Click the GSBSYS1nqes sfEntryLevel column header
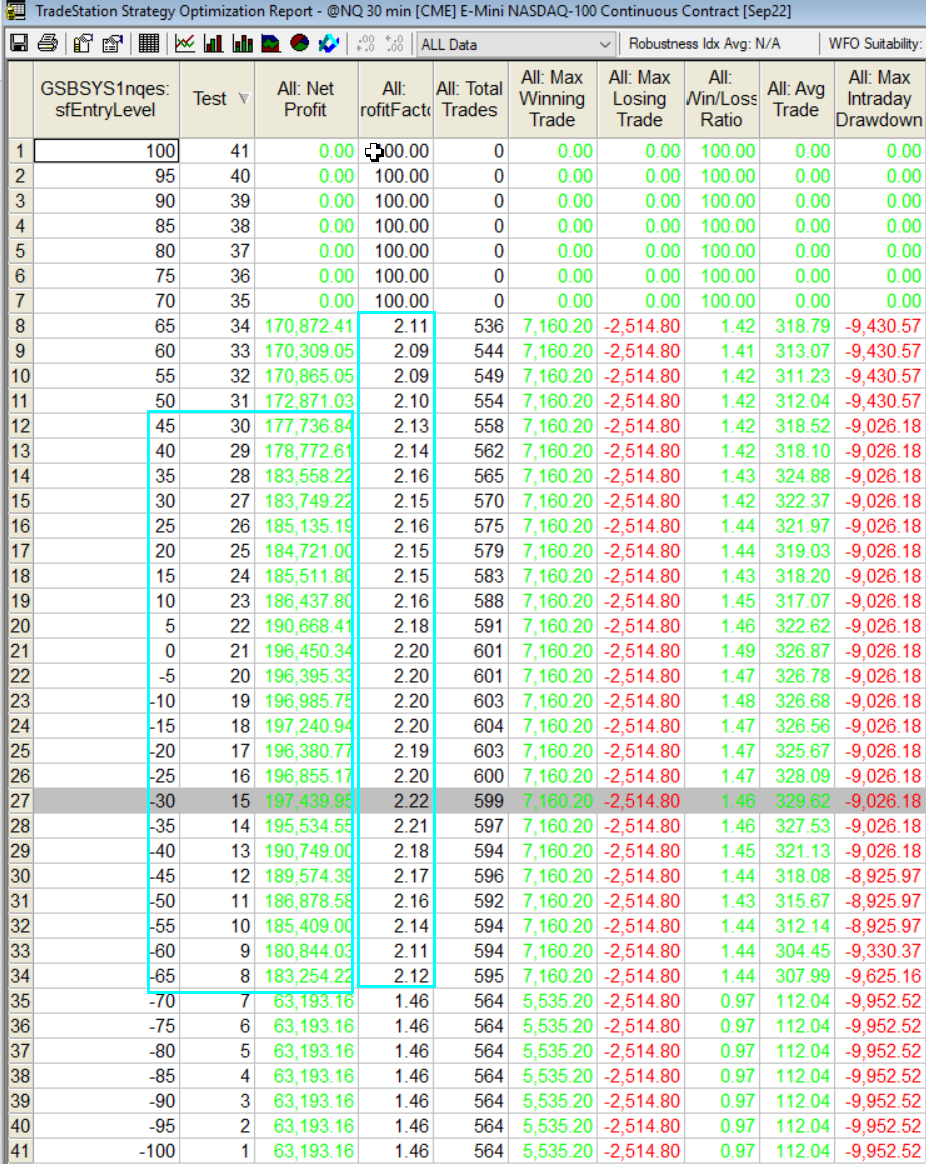This screenshot has height=1164, width=926. point(106,99)
